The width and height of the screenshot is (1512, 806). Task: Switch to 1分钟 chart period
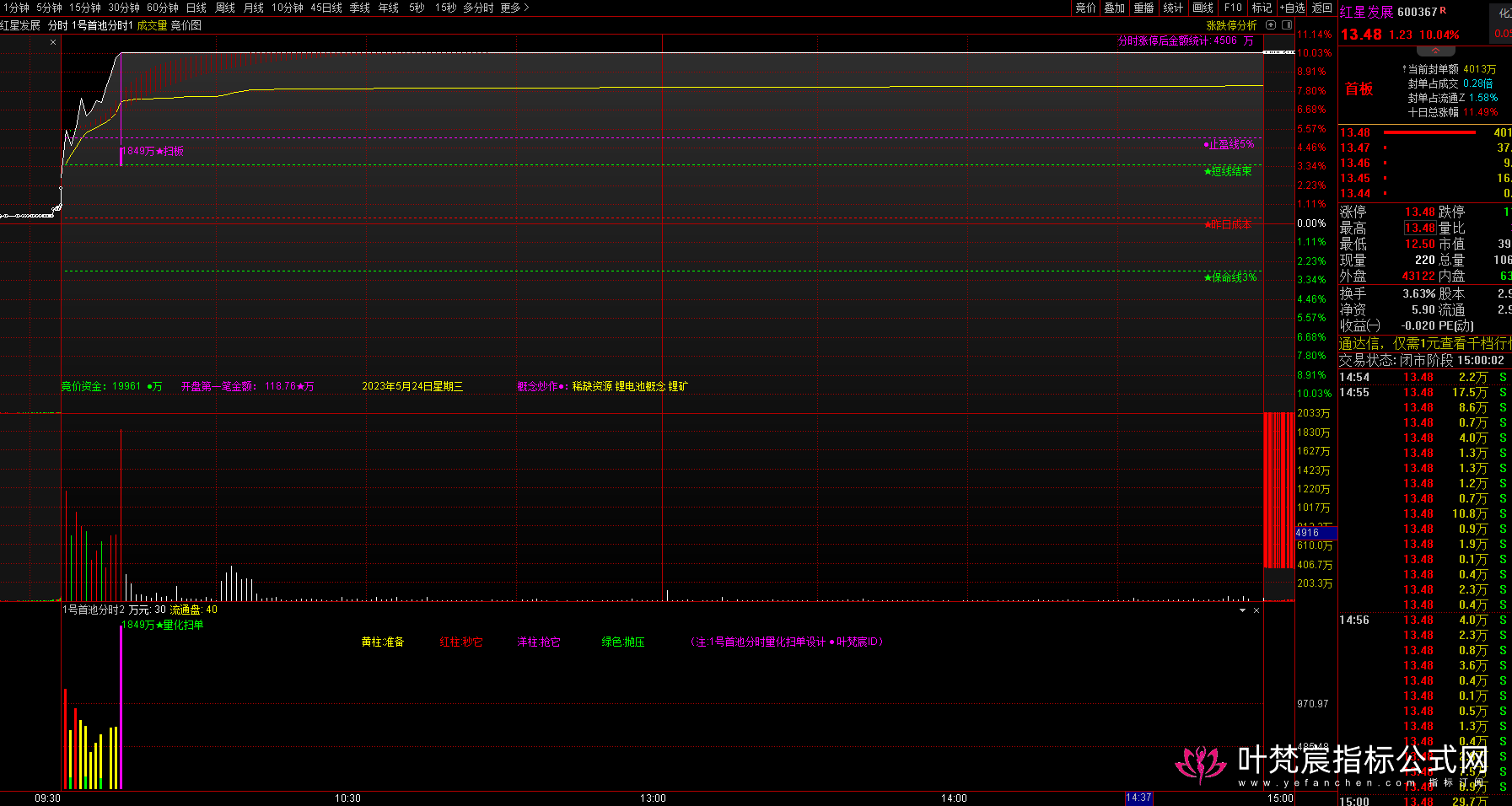(x=15, y=8)
